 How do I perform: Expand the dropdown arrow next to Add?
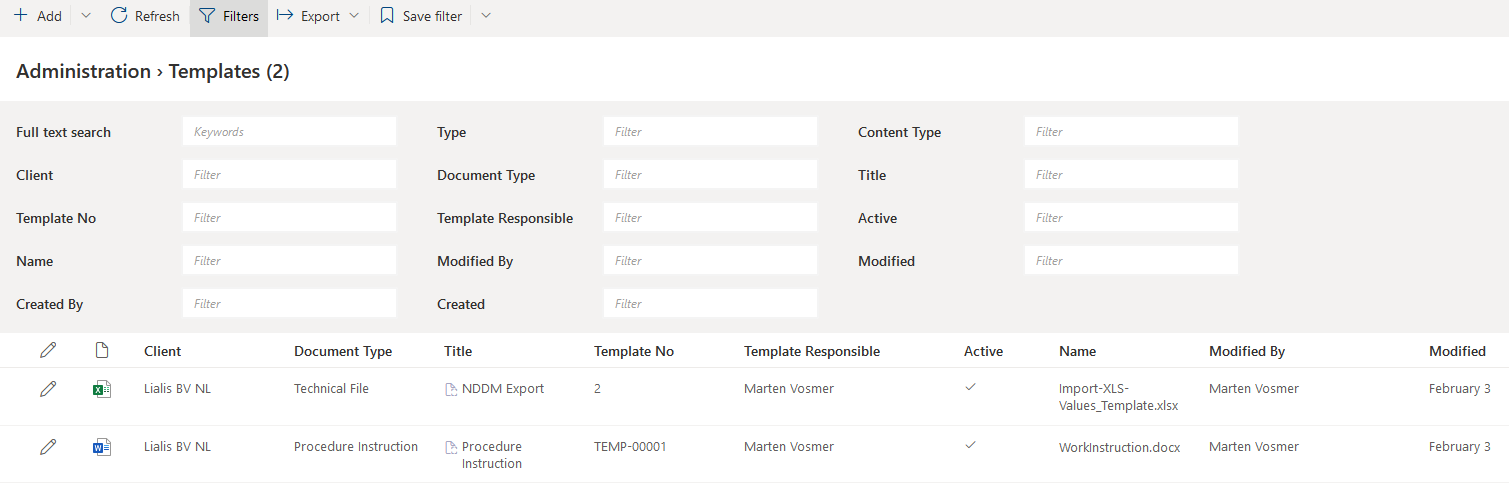pos(85,16)
